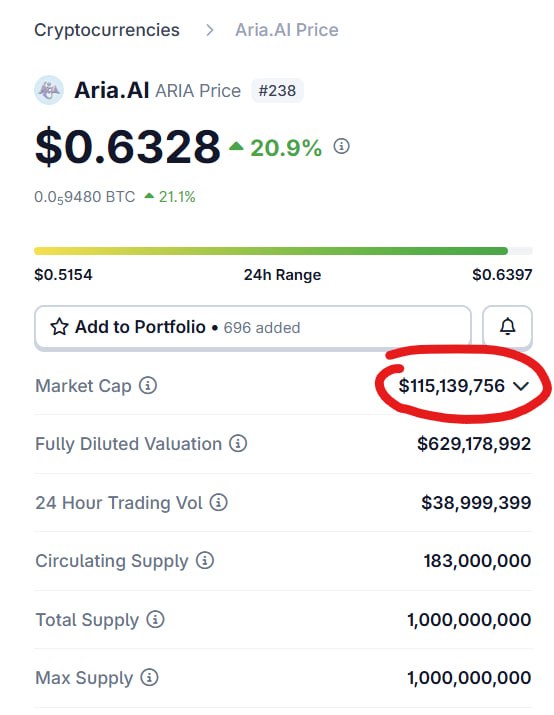Viewport: 554px width, 715px height.
Task: Click the Aria.AI Price breadcrumb
Action: (287, 30)
